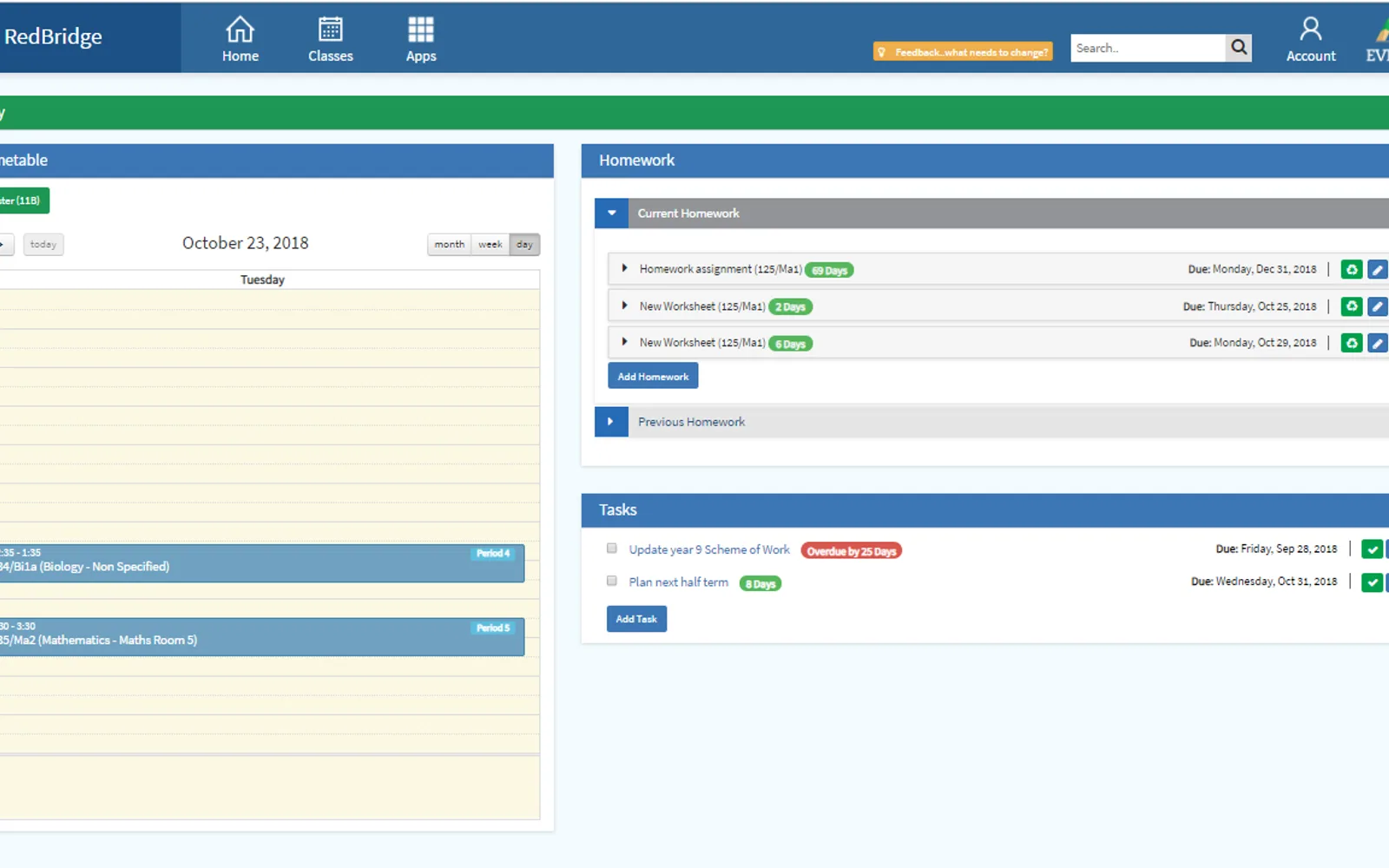Jump the timetable to today

coord(43,245)
